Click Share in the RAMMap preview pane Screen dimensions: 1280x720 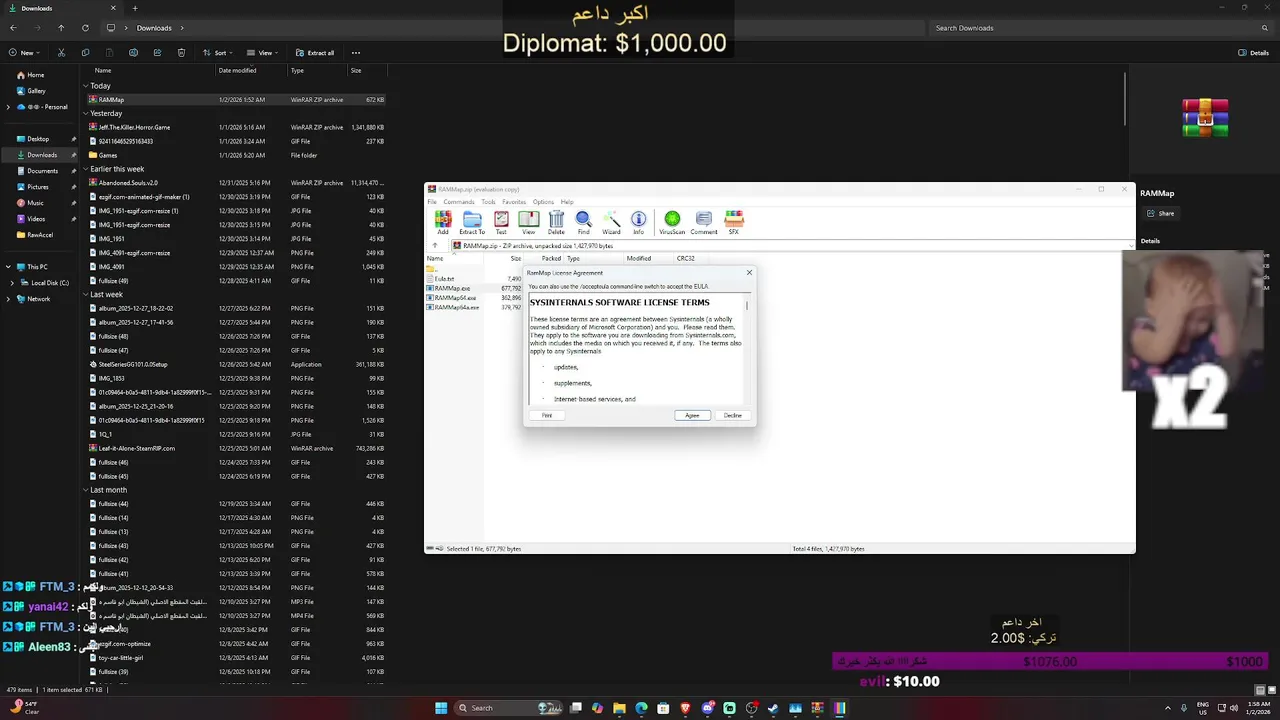(x=1161, y=213)
